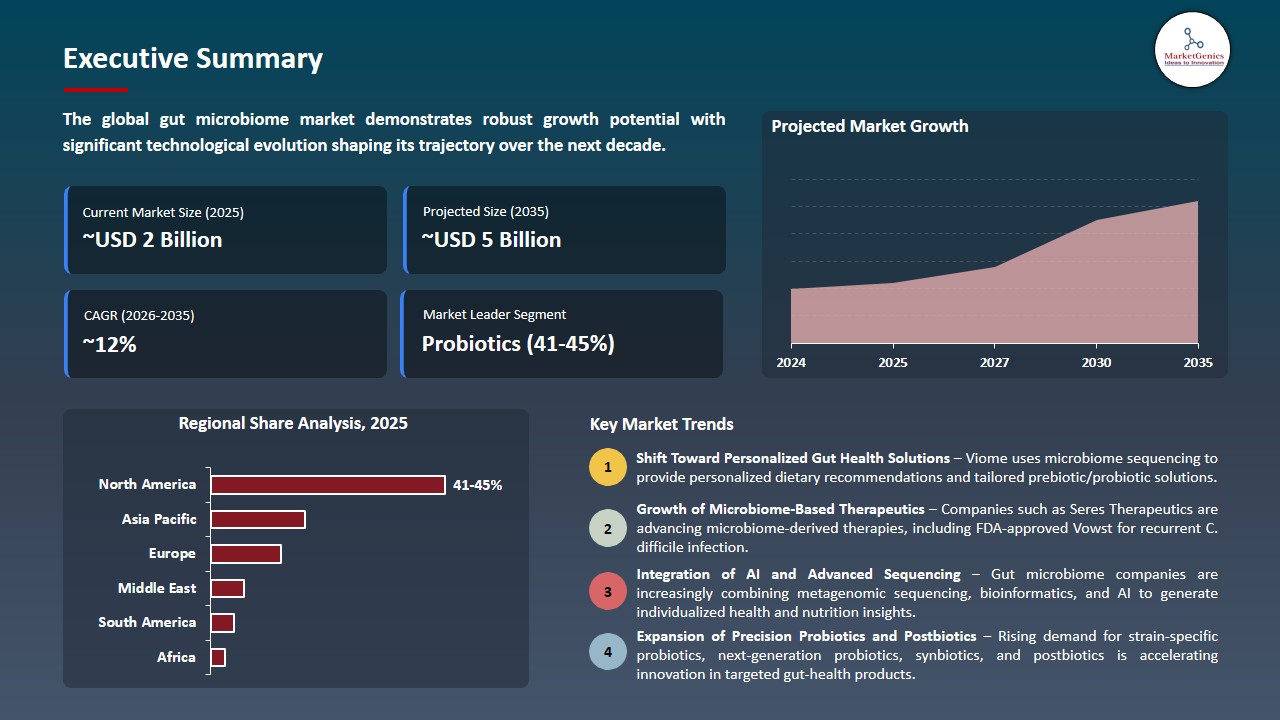Click Growth of Microbiome-Based Therapeutics heading
1280x720 pixels.
780,509
